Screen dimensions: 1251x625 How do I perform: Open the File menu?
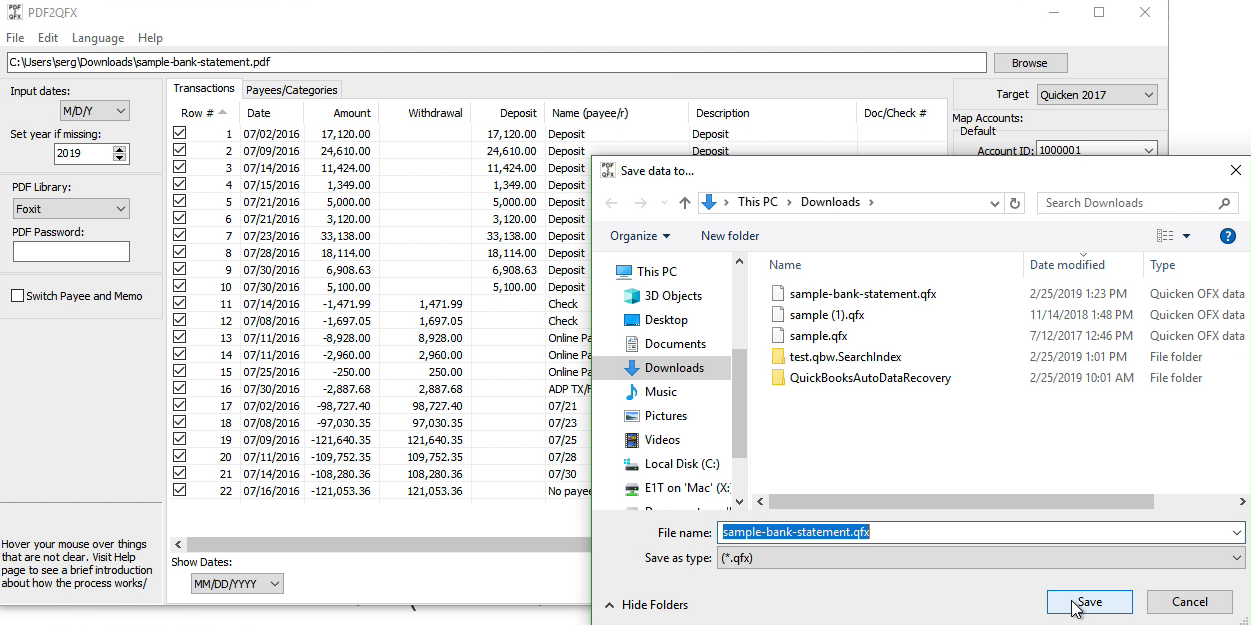tap(15, 38)
